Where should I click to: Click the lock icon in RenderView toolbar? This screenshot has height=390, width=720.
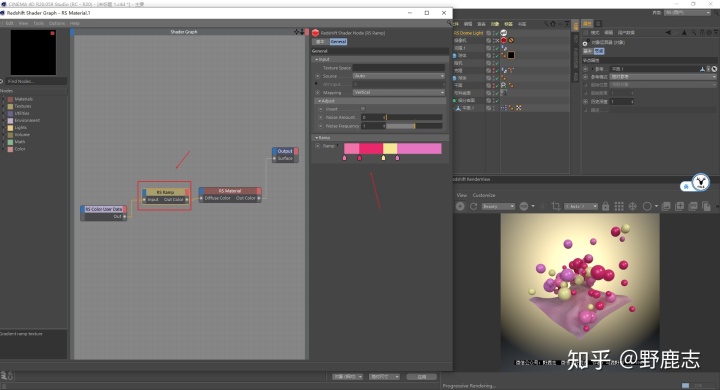605,206
